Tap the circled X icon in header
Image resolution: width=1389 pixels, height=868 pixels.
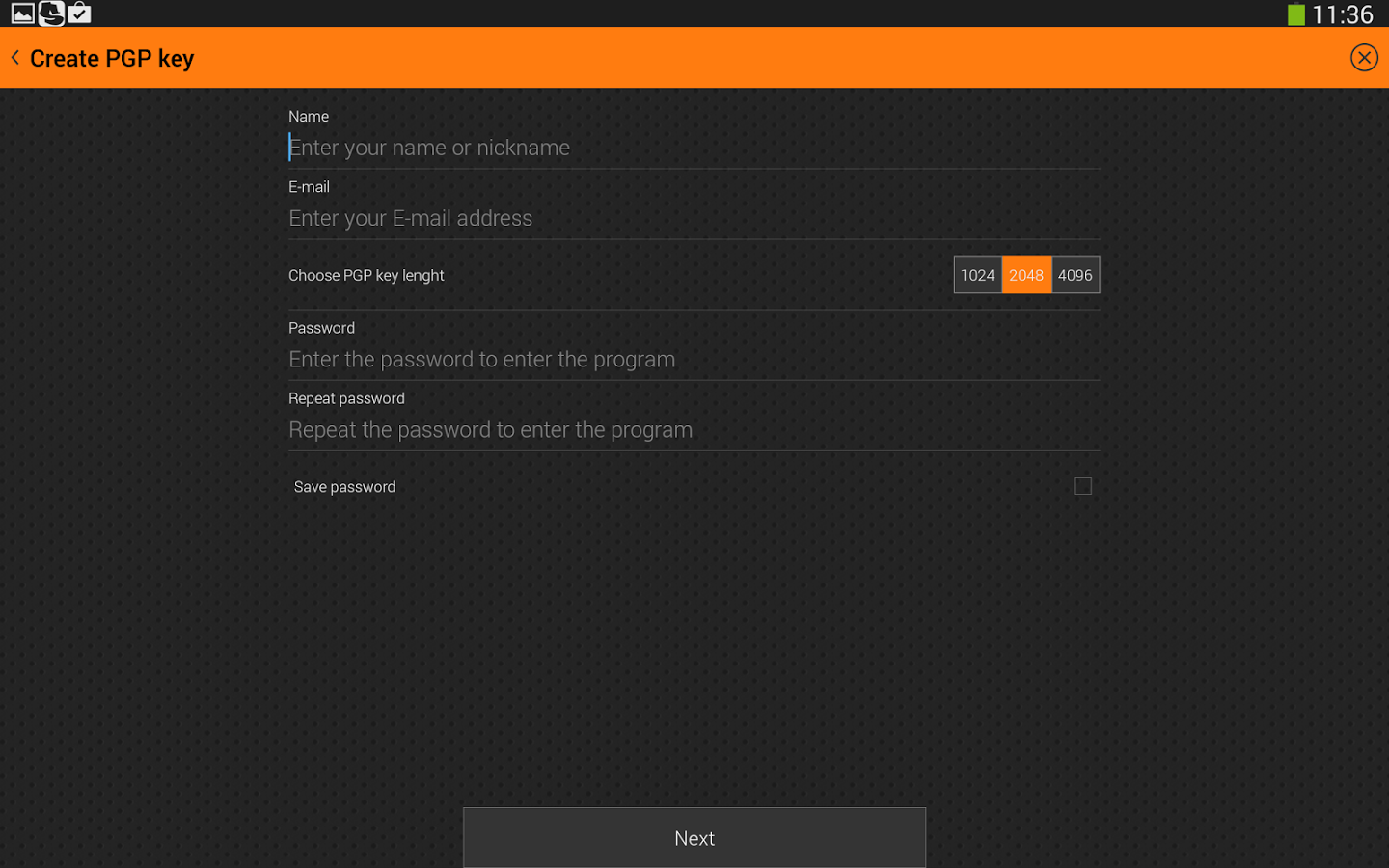point(1364,58)
